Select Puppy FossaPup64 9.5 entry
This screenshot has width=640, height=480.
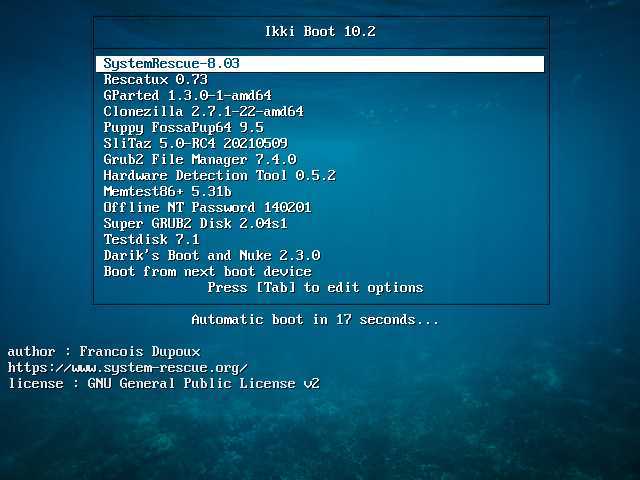pyautogui.click(x=183, y=128)
